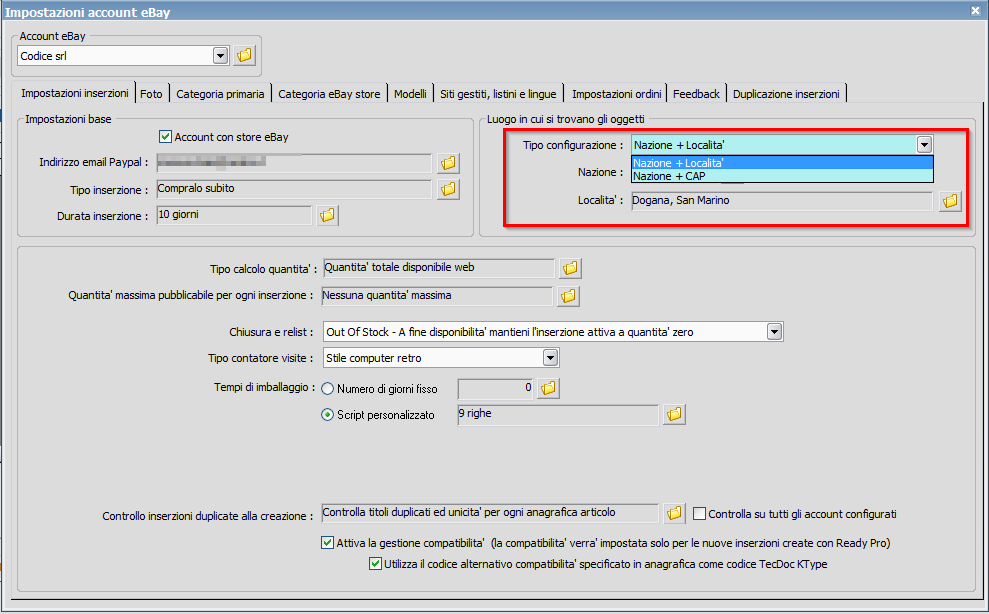Click folder icon beside Tipo calcolo quantita'
This screenshot has width=989, height=614.
[x=570, y=268]
